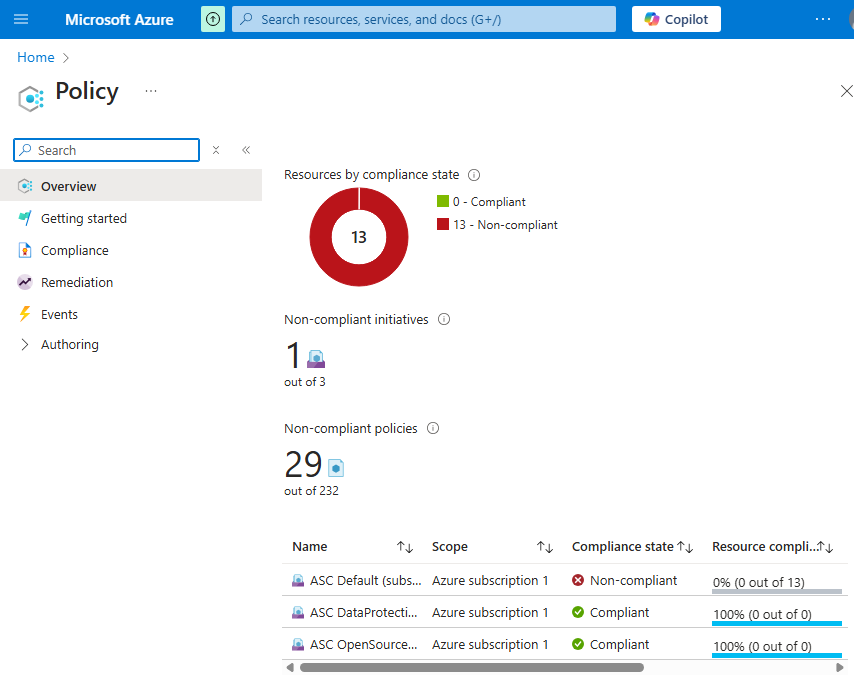Open the Compliance page
The height and width of the screenshot is (675, 854).
pos(75,251)
